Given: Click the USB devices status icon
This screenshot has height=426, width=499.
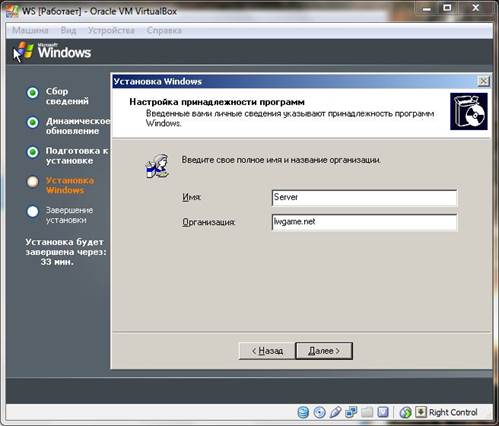Looking at the screenshot, I should click(335, 412).
